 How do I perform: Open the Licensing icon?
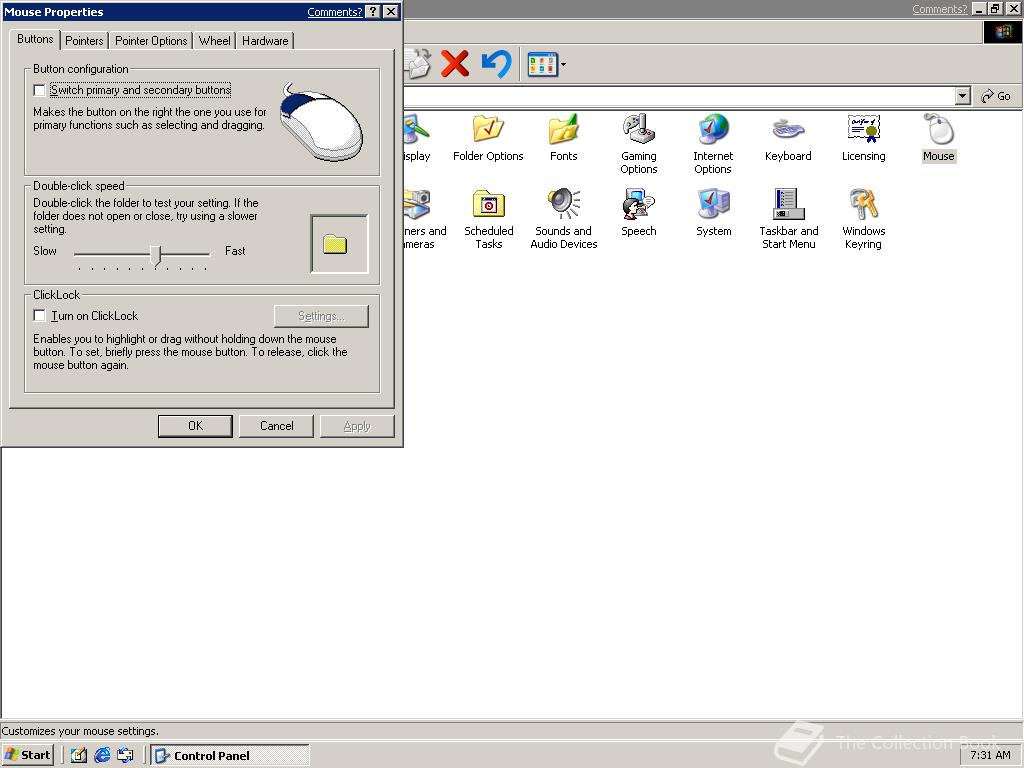pyautogui.click(x=863, y=138)
